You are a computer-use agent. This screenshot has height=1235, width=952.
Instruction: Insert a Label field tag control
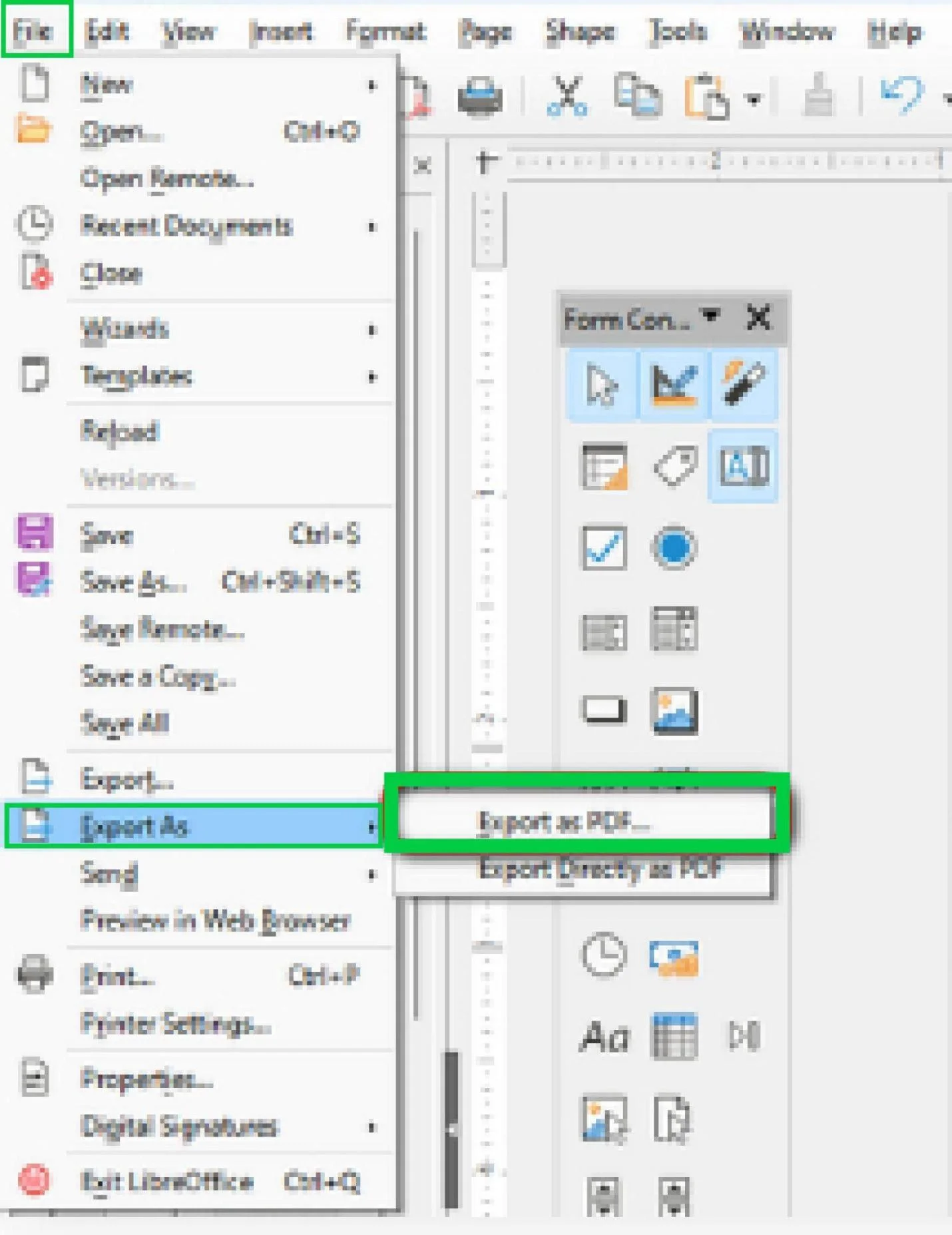pos(675,465)
